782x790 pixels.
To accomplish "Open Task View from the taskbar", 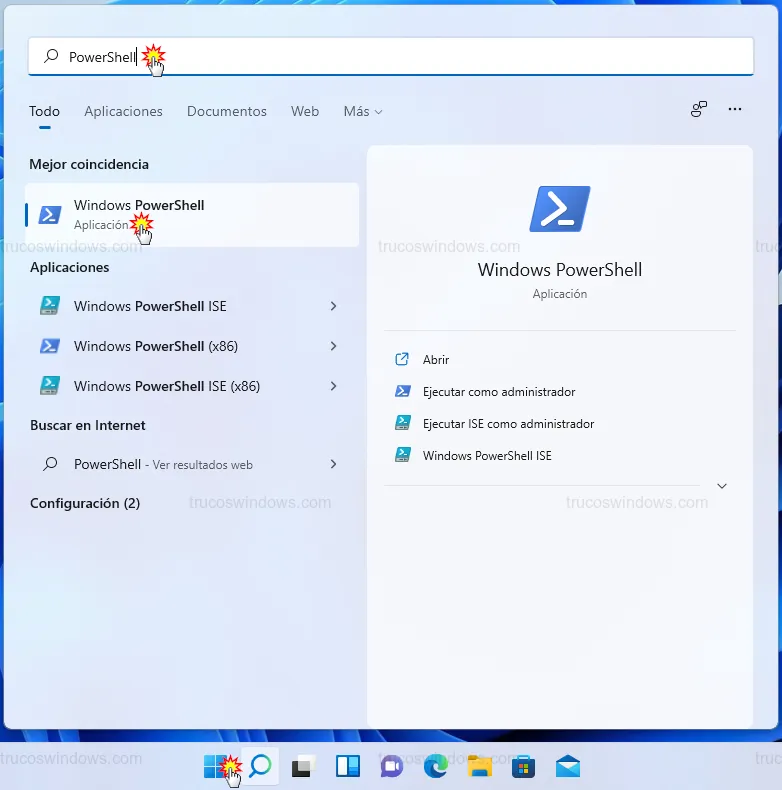I will 303,767.
